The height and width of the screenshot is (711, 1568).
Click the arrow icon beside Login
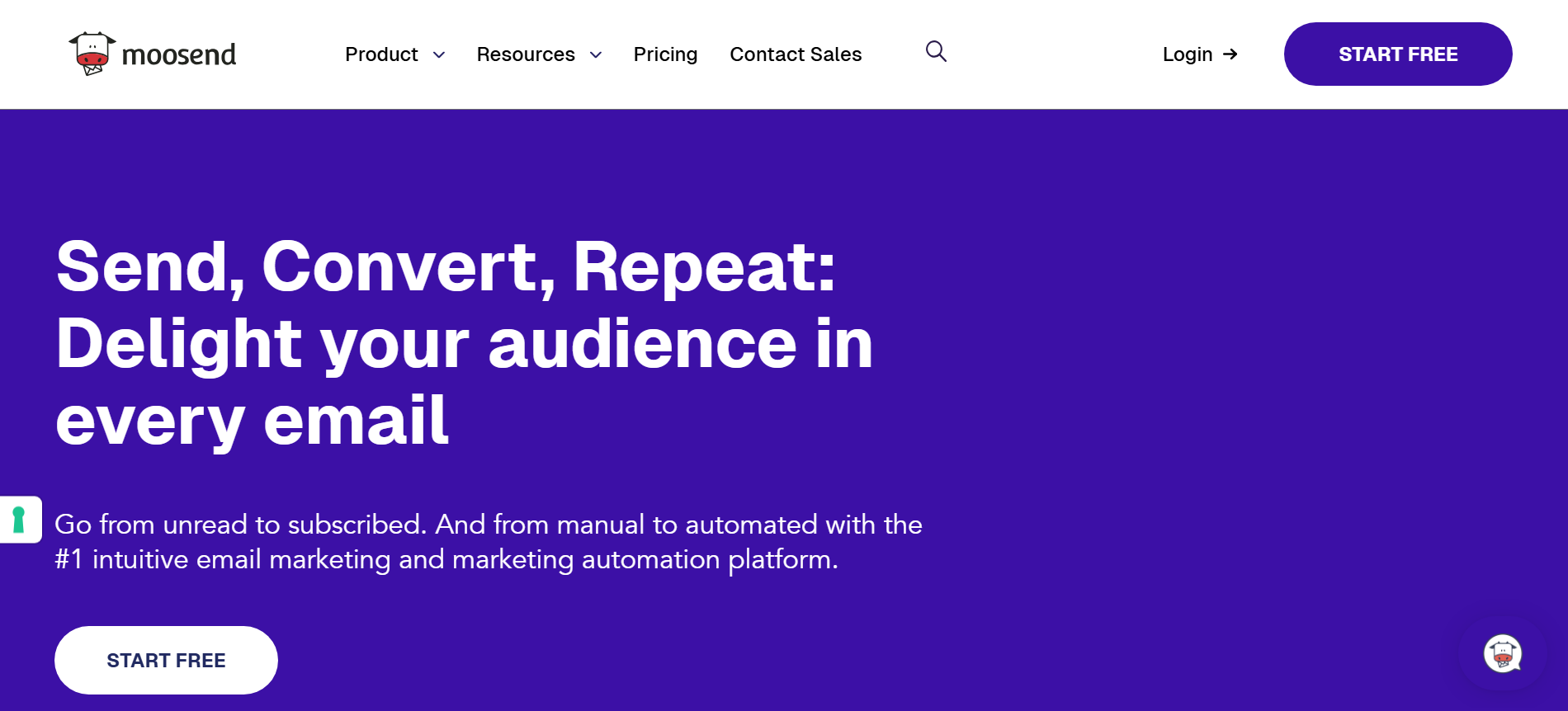[1230, 54]
